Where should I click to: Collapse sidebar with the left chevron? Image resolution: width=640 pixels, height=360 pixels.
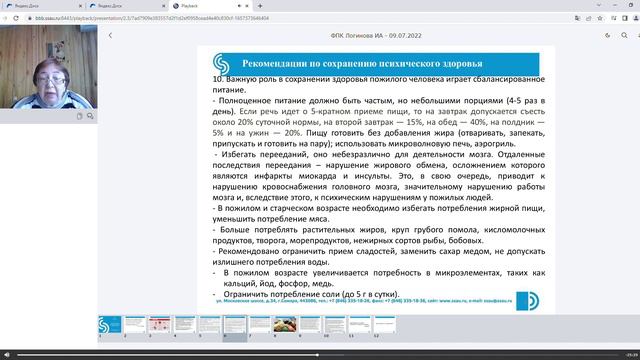[110, 36]
